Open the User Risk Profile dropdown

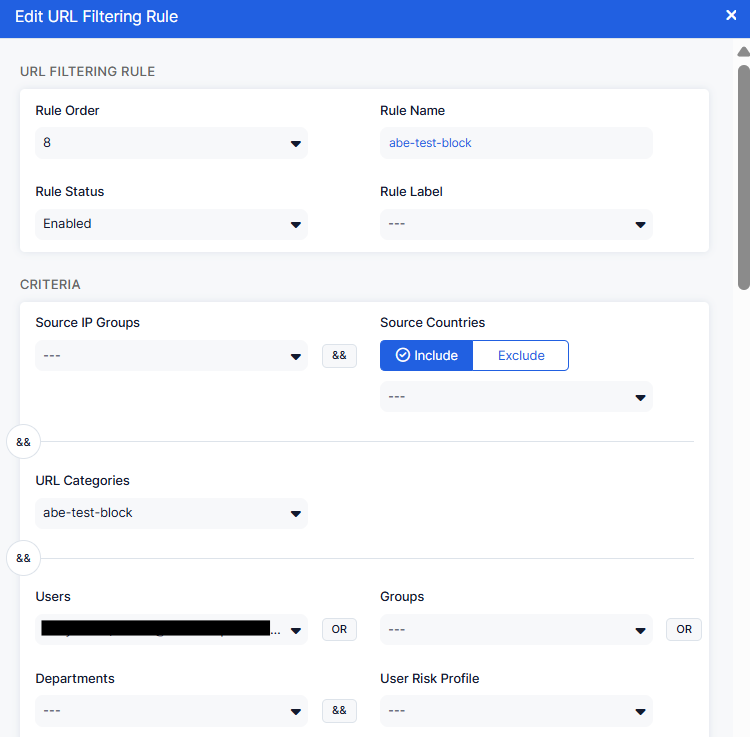coord(516,711)
